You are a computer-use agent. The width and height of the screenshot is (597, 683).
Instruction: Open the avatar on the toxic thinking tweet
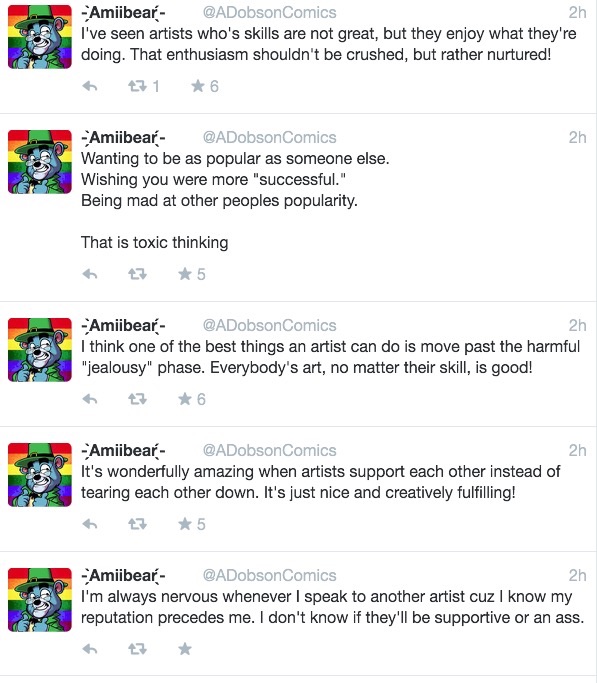(40, 162)
